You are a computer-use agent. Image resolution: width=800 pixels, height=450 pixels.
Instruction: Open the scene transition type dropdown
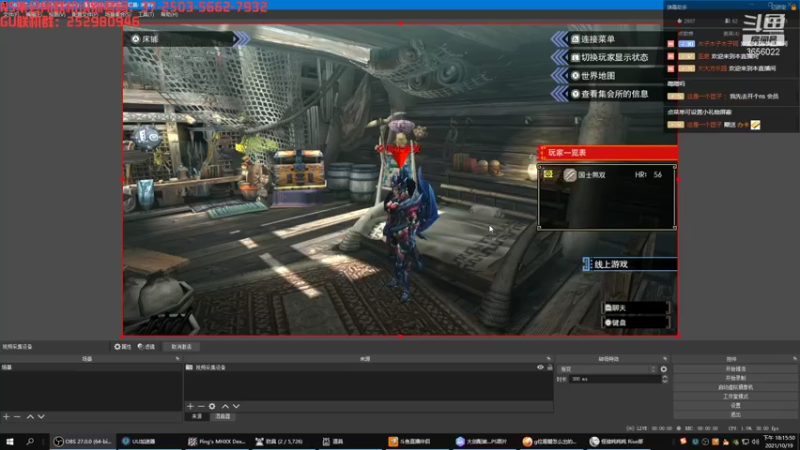click(607, 369)
